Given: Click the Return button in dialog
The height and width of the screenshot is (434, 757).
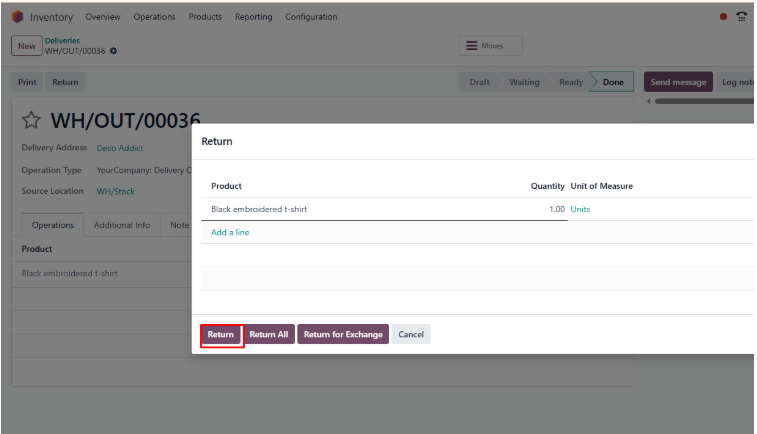Looking at the screenshot, I should click(221, 335).
